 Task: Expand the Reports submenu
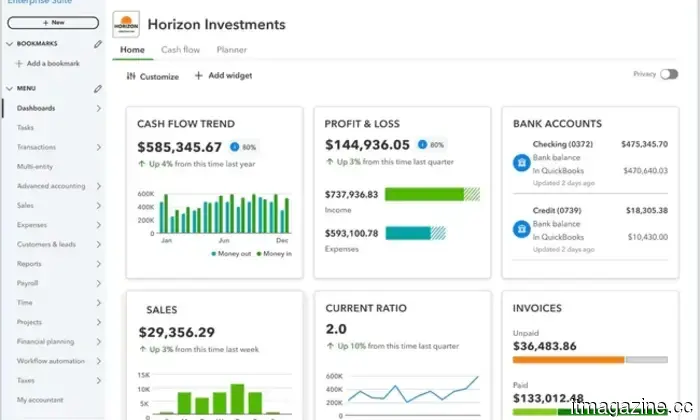[x=97, y=264]
